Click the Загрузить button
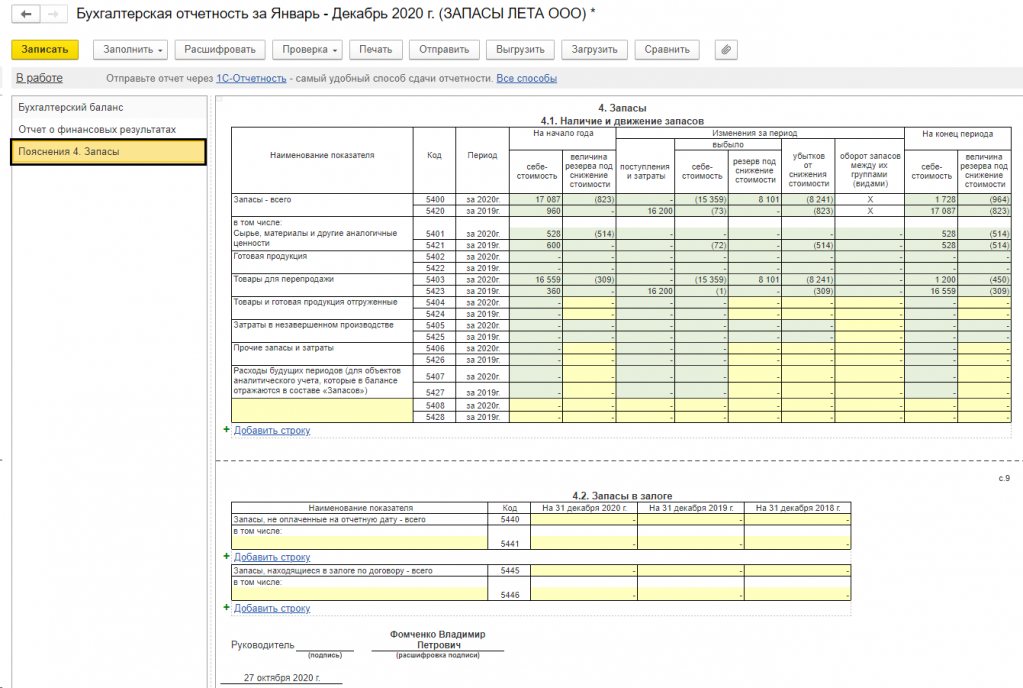Viewport: 1023px width, 688px height. 594,50
